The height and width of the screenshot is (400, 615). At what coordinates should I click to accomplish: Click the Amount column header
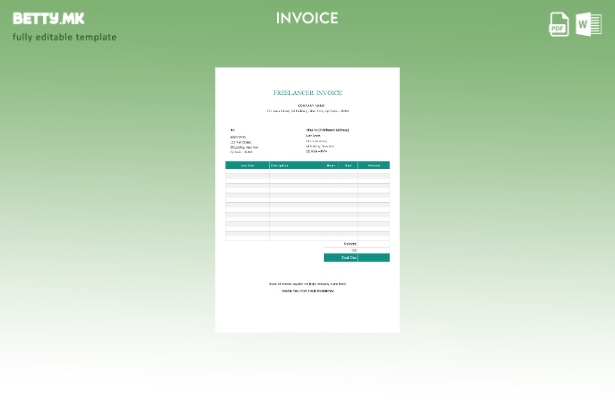374,165
